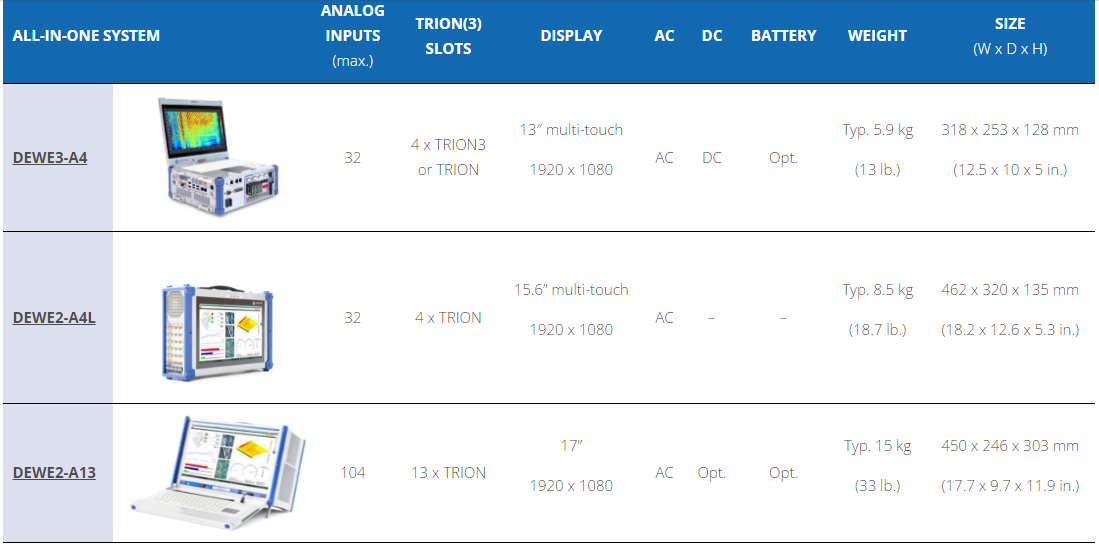Click the DEWE3-A4 device image
This screenshot has height=549, width=1099.
click(213, 158)
